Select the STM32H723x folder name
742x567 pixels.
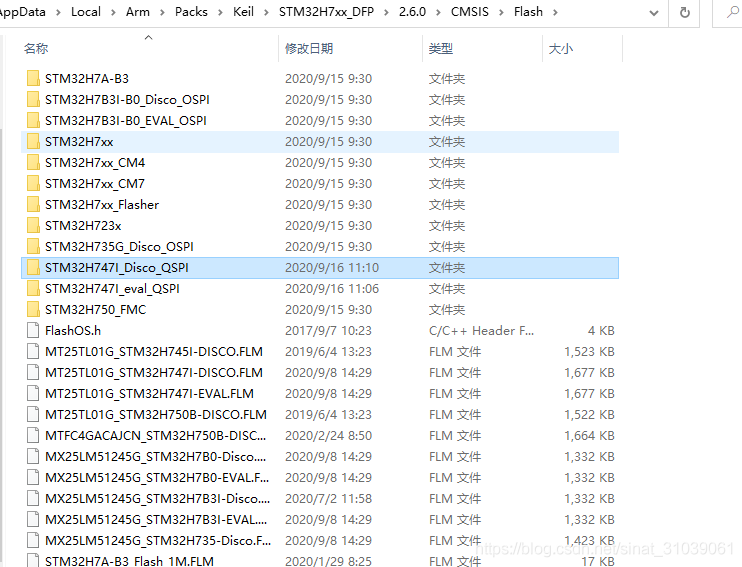click(83, 225)
